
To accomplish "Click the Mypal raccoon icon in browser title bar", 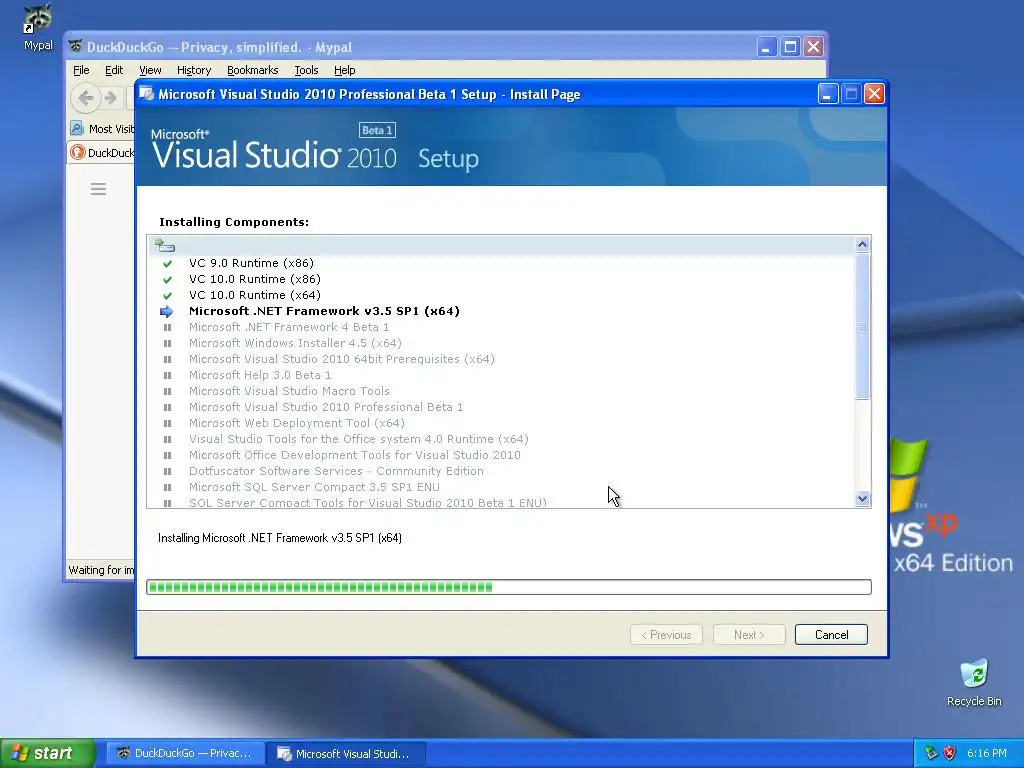I will (76, 47).
